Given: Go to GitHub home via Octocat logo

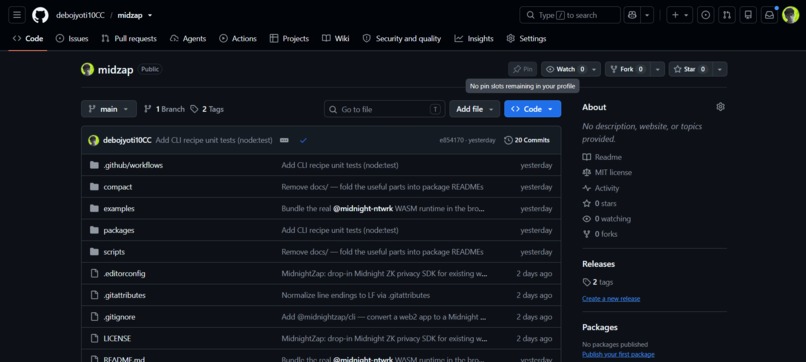Looking at the screenshot, I should 41,15.
